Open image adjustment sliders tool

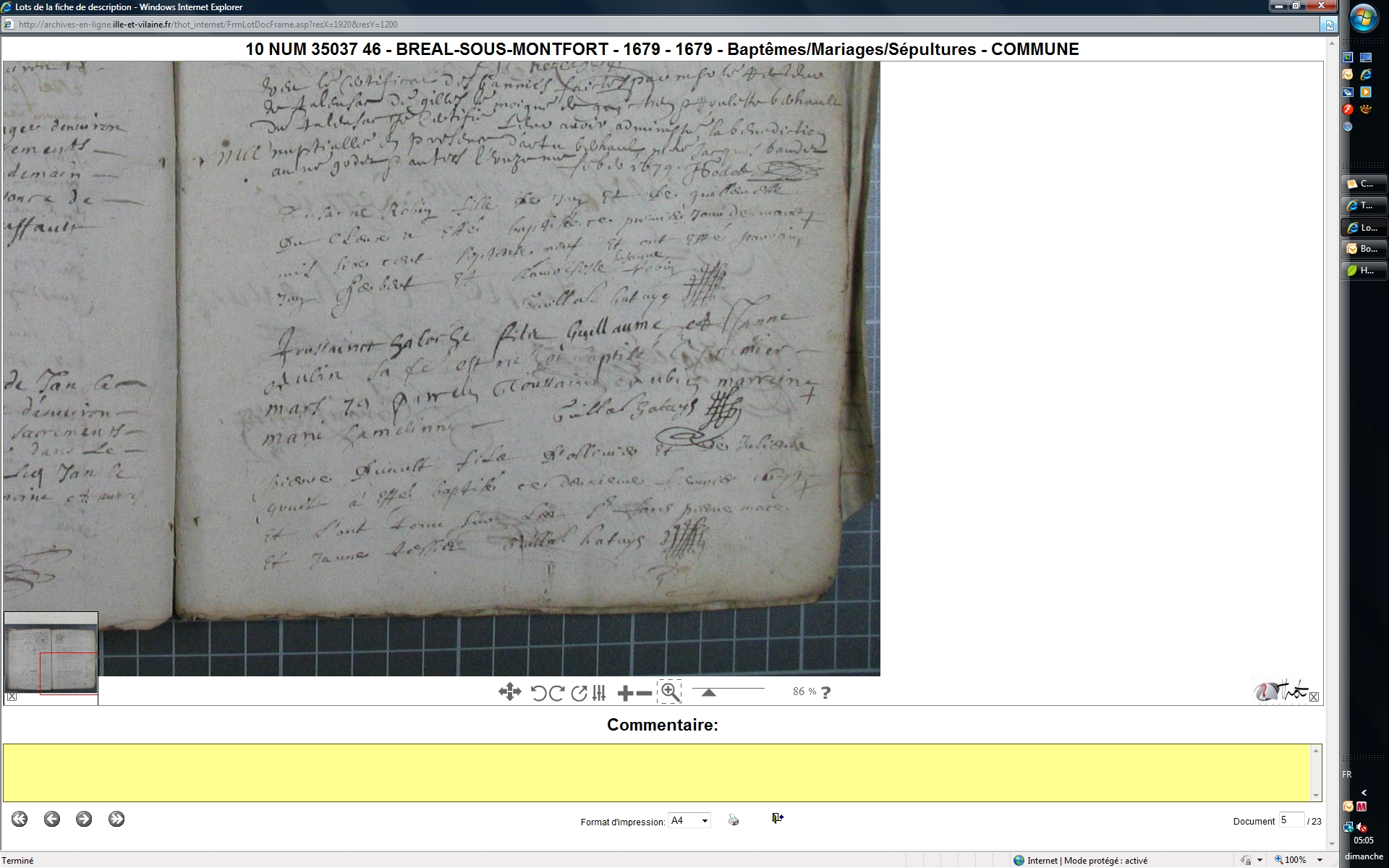tap(599, 693)
